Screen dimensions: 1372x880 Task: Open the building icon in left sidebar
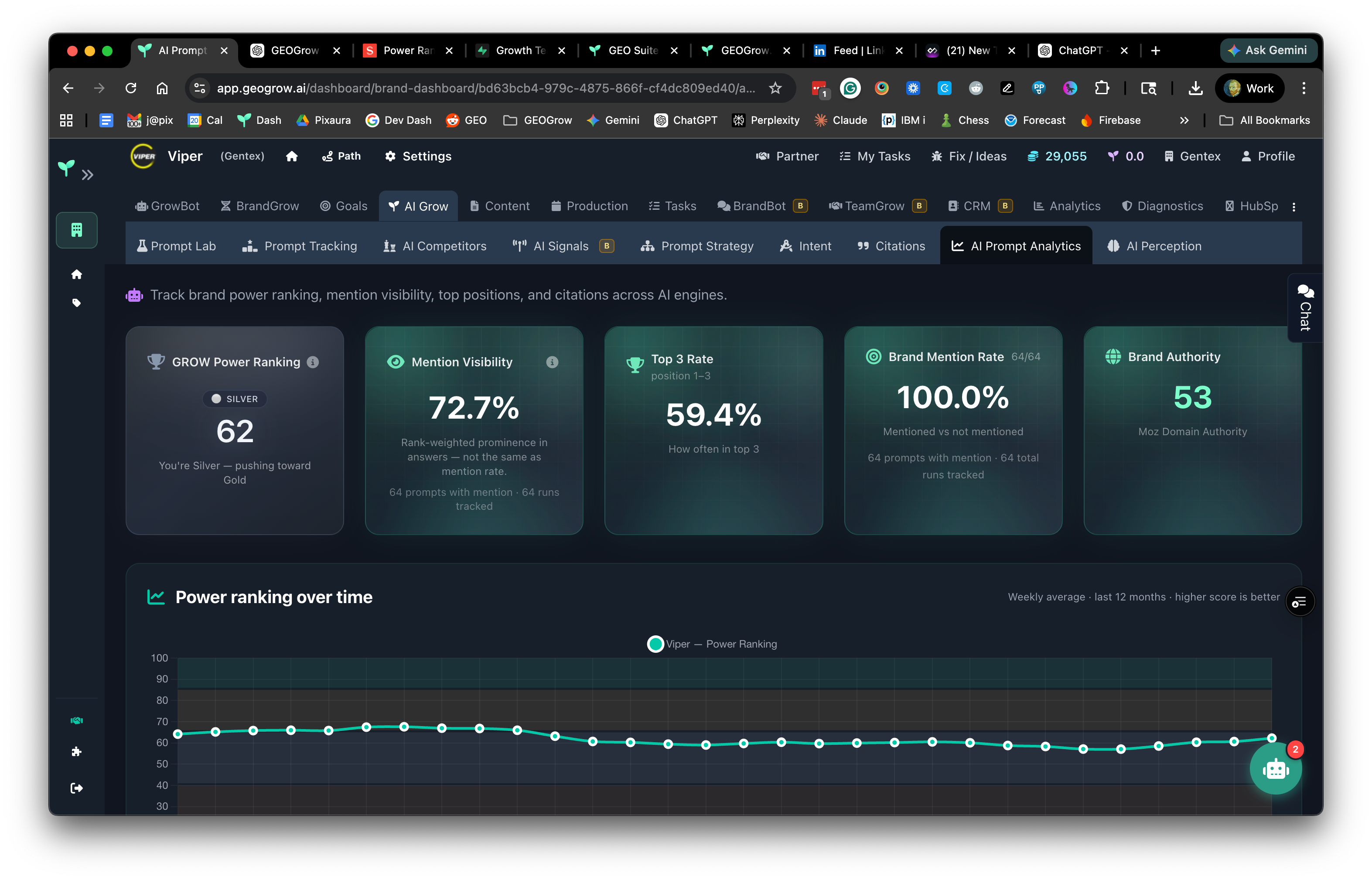tap(77, 230)
